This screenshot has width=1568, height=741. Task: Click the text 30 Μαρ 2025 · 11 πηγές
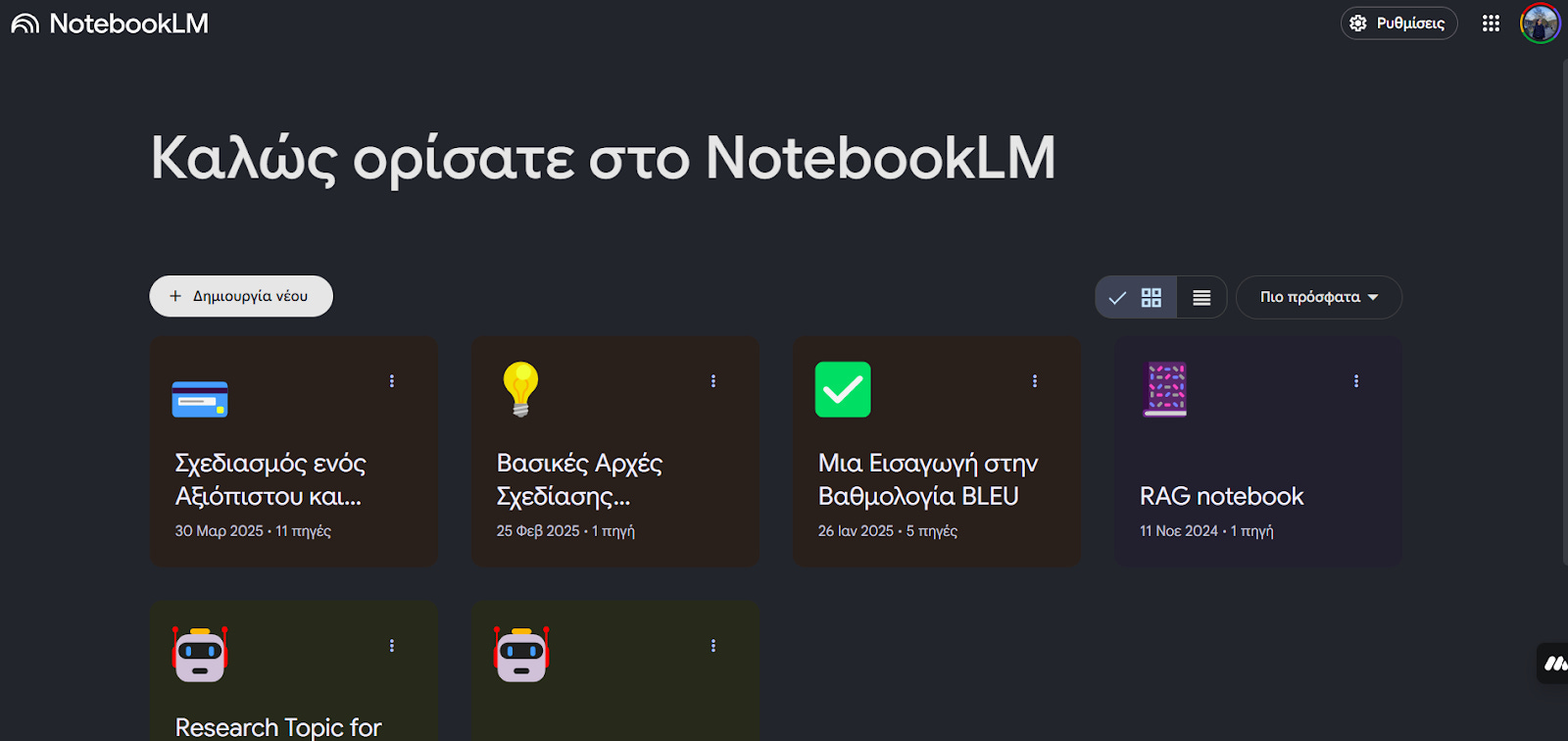pyautogui.click(x=253, y=531)
